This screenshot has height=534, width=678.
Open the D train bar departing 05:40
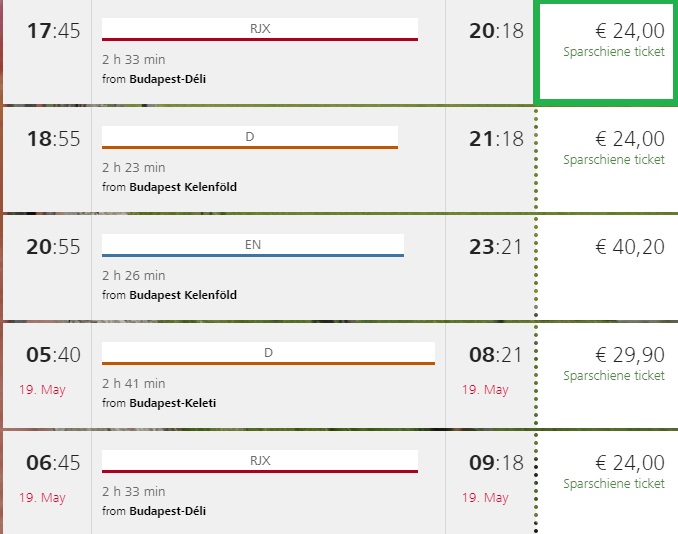268,353
